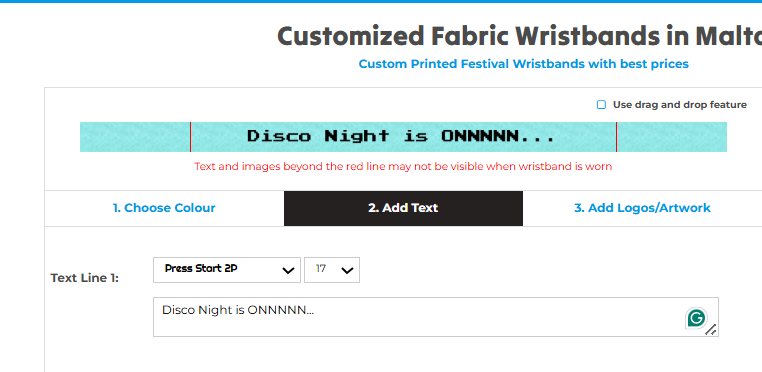Click the right red line on wristband preview
This screenshot has width=762, height=372.
(x=616, y=137)
